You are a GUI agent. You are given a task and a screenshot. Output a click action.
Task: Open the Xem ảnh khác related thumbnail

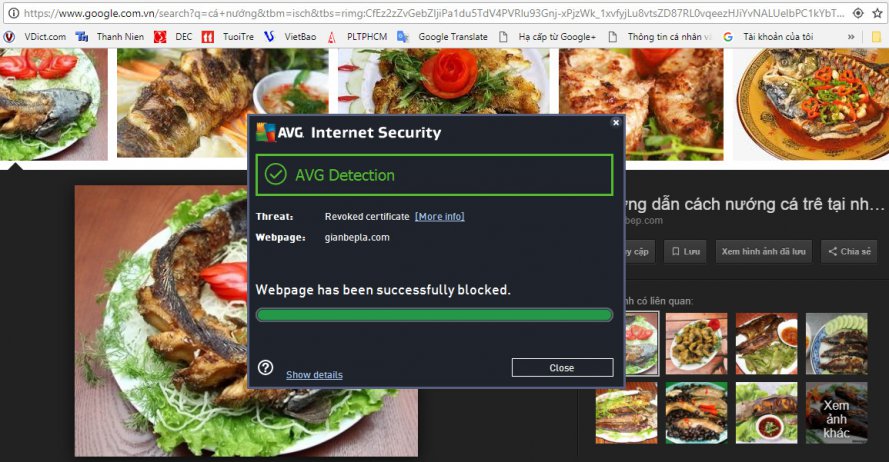(836, 412)
